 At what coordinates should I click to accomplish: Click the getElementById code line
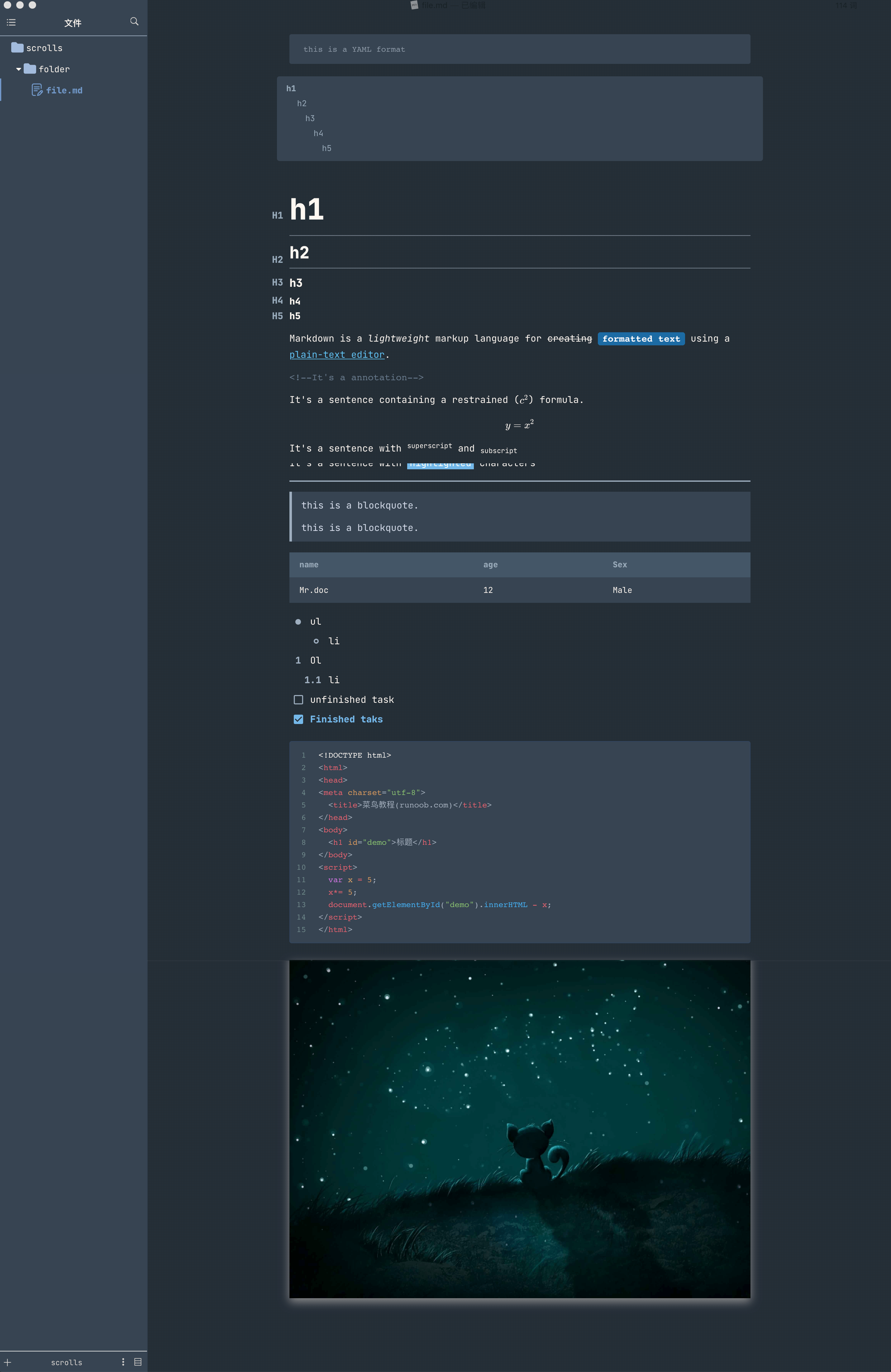[x=440, y=905]
